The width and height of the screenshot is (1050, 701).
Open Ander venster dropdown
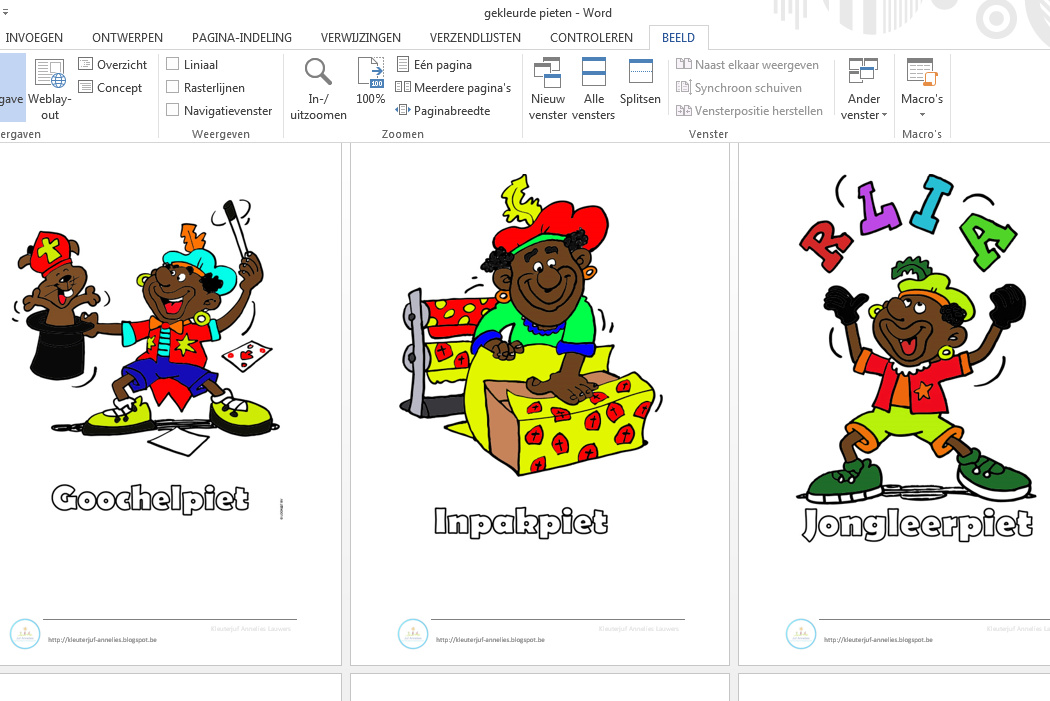pos(864,89)
